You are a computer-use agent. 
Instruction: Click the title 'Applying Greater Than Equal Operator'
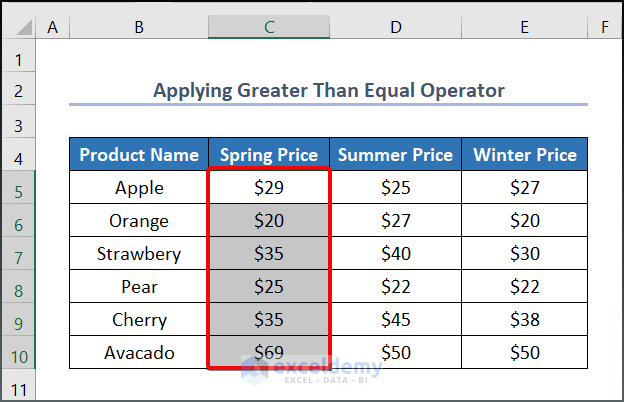(328, 91)
